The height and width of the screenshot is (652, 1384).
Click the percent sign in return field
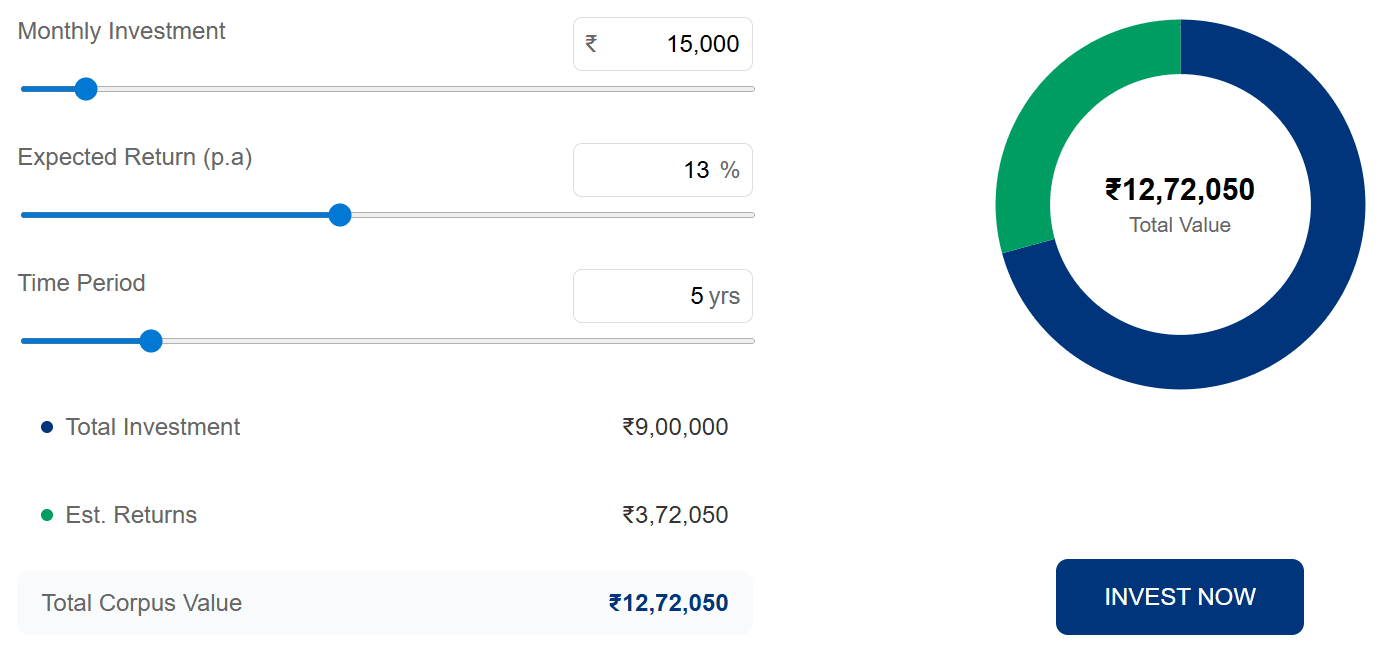730,170
